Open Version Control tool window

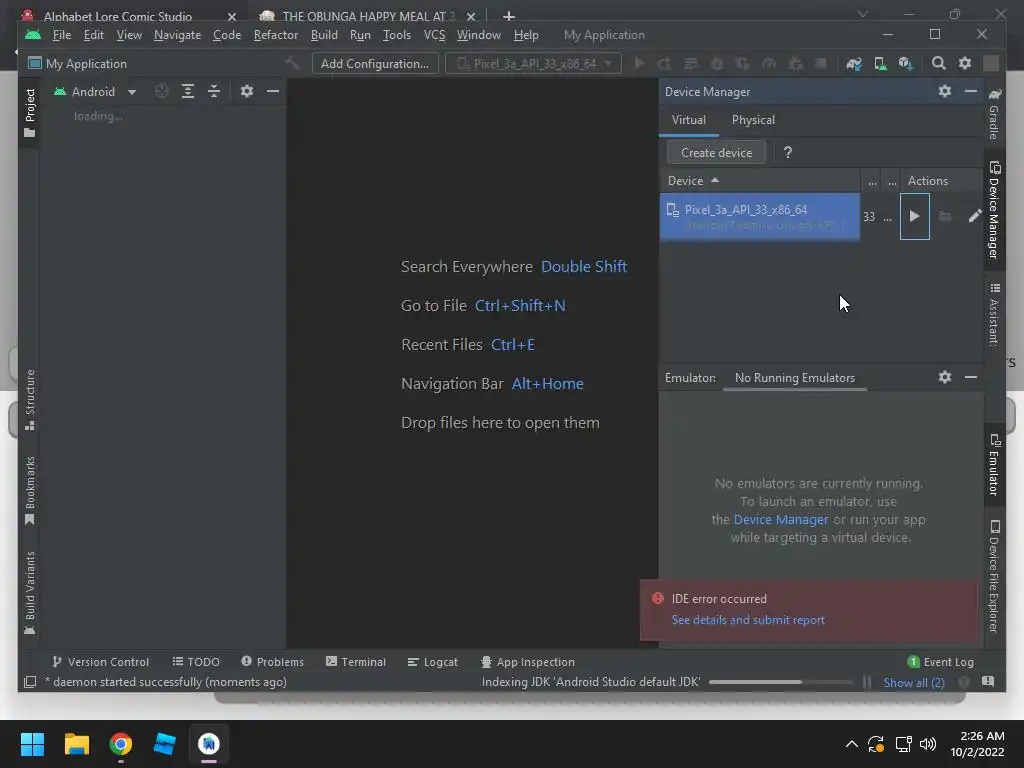[x=100, y=662]
